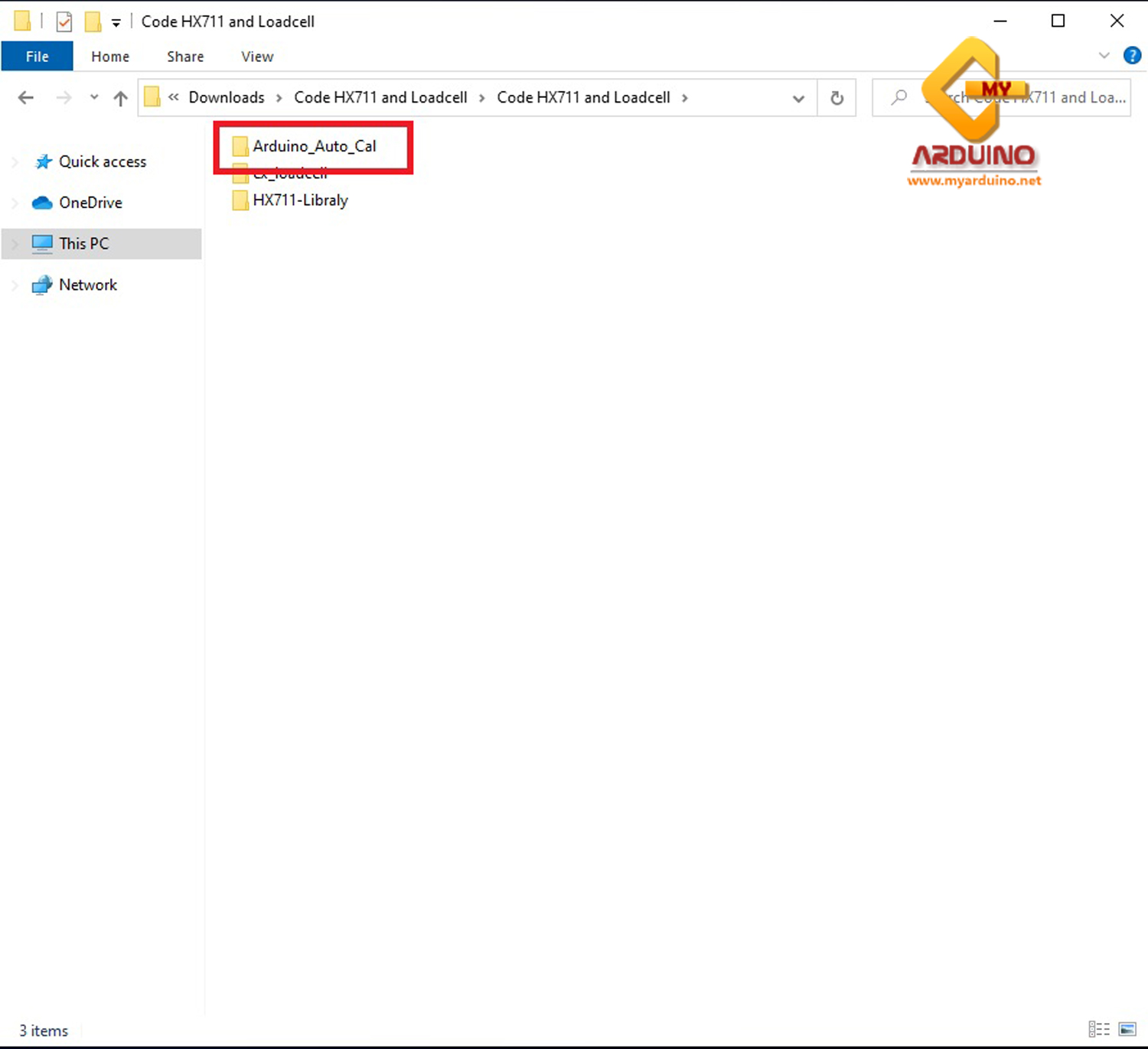Click the Properties icon in quick access toolbar
This screenshot has width=1148, height=1049.
point(64,21)
